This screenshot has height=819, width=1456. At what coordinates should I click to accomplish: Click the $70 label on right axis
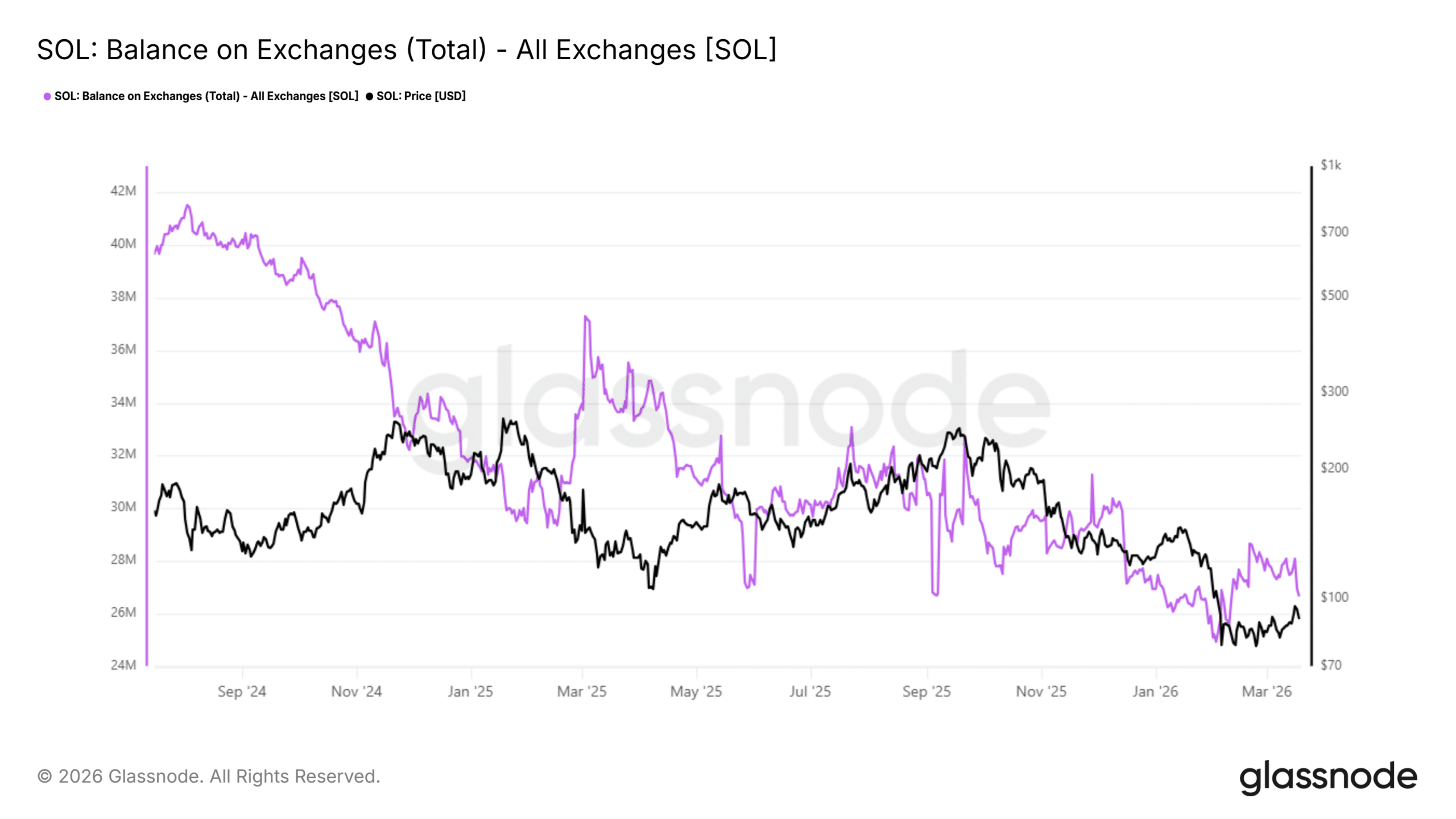(x=1331, y=665)
